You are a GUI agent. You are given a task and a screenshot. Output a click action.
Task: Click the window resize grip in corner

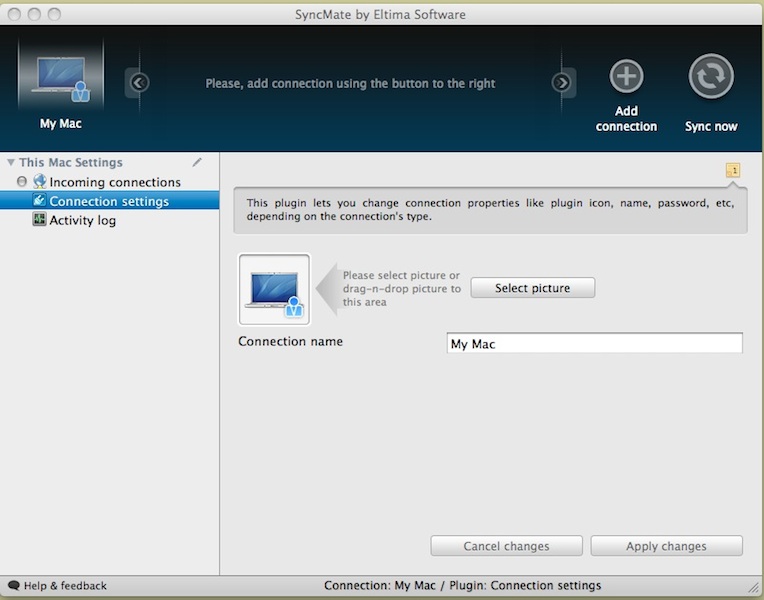[753, 587]
